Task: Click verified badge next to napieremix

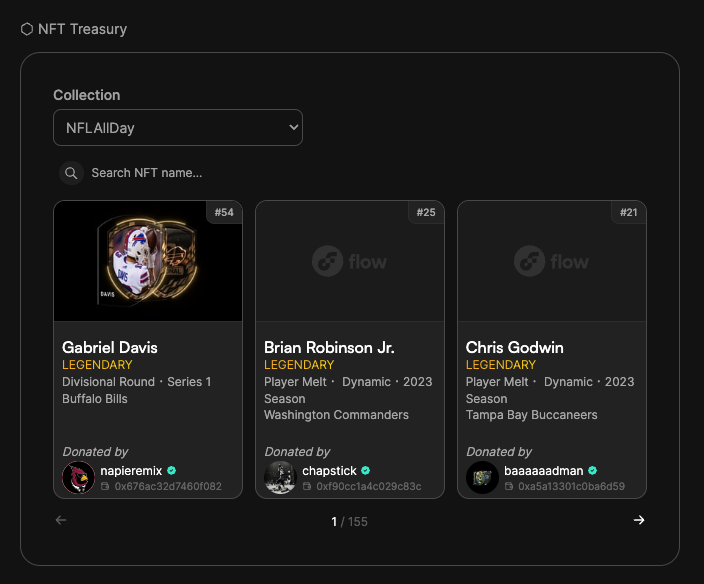Action: pos(172,470)
